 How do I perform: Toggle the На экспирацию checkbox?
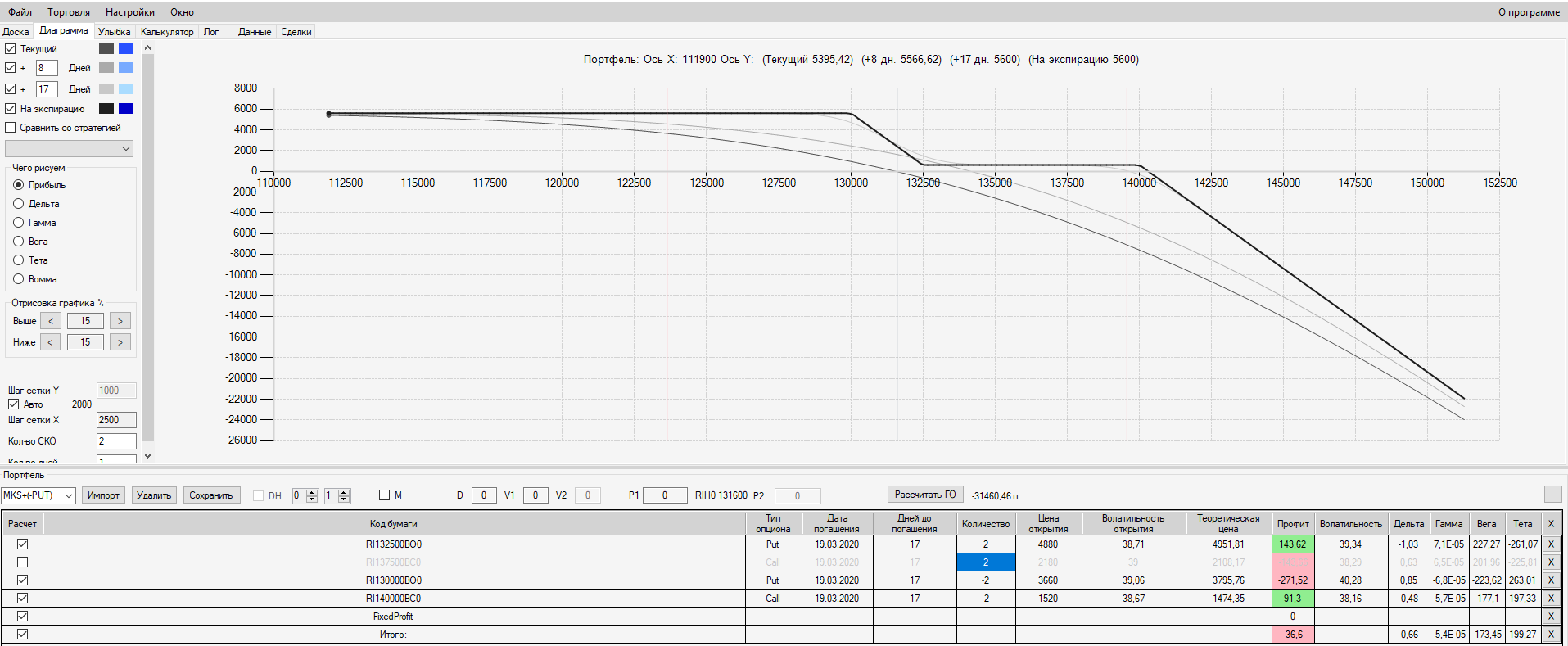11,108
